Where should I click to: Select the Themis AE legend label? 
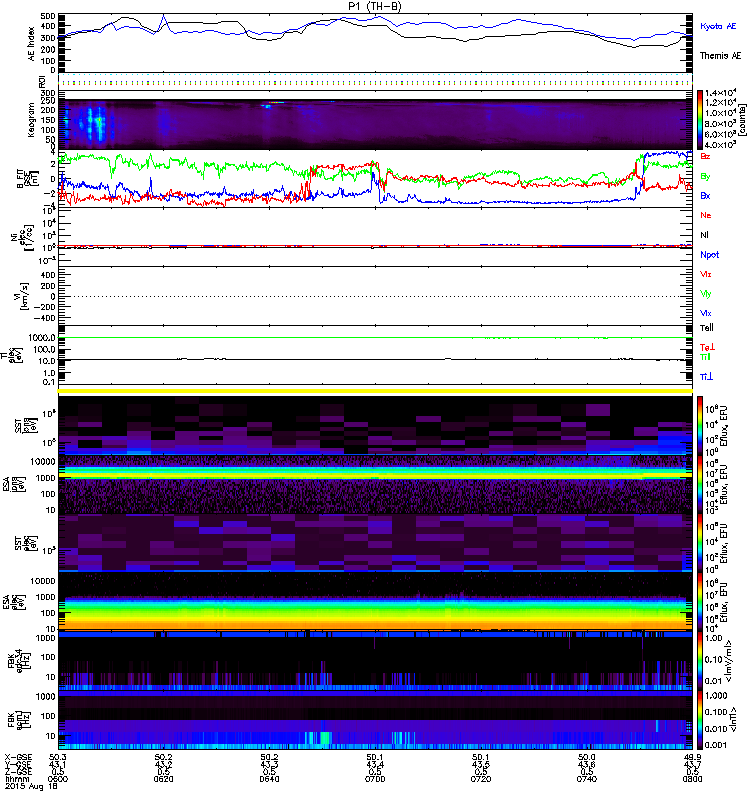pyautogui.click(x=720, y=56)
